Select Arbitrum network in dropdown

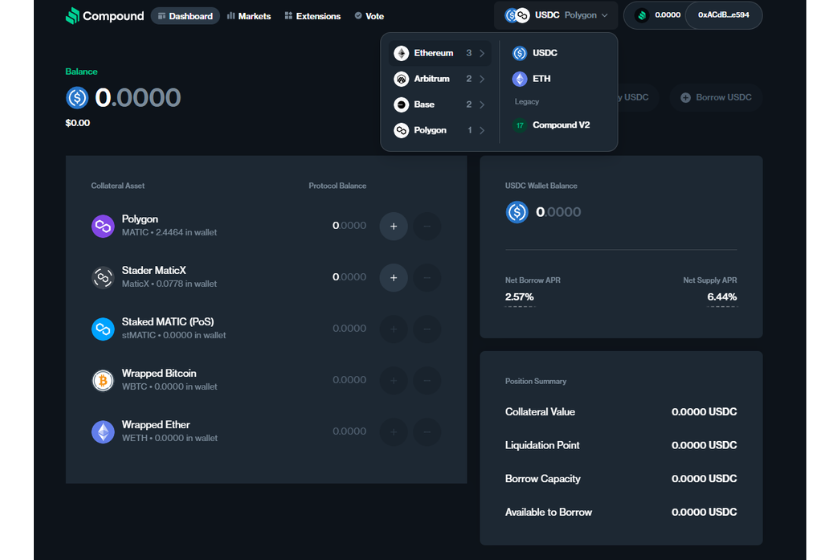click(x=440, y=79)
